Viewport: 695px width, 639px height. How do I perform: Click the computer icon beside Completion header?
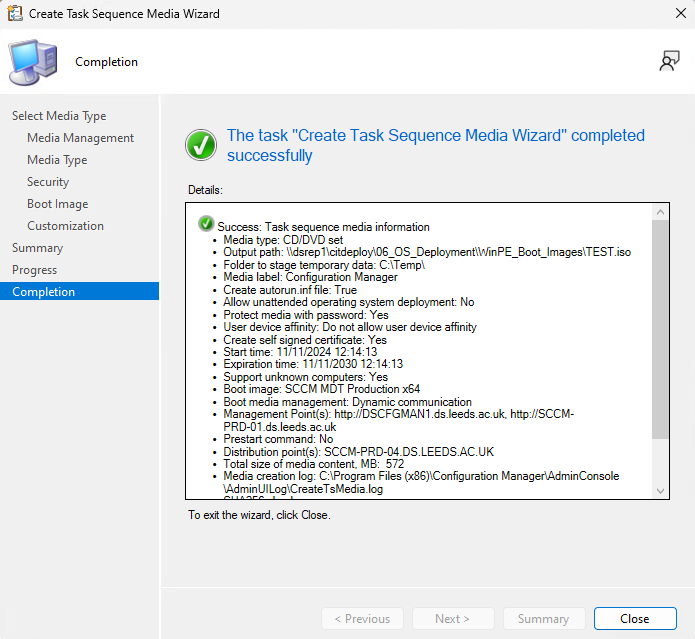(33, 62)
